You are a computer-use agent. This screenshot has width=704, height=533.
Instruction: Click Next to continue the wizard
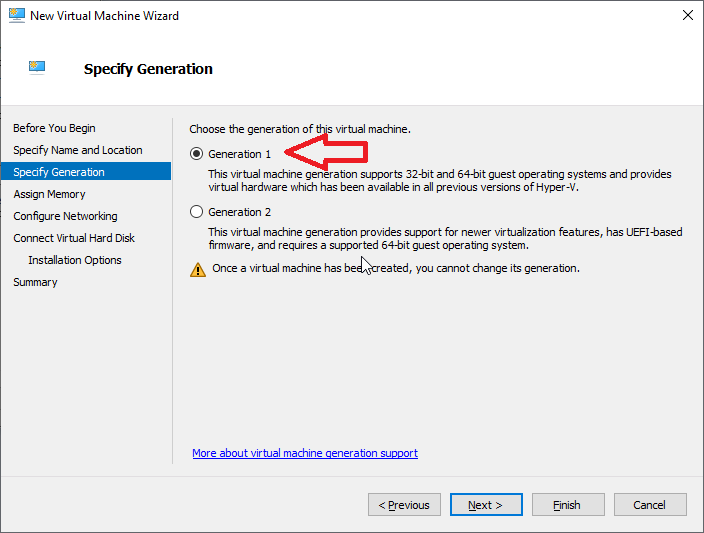point(486,505)
